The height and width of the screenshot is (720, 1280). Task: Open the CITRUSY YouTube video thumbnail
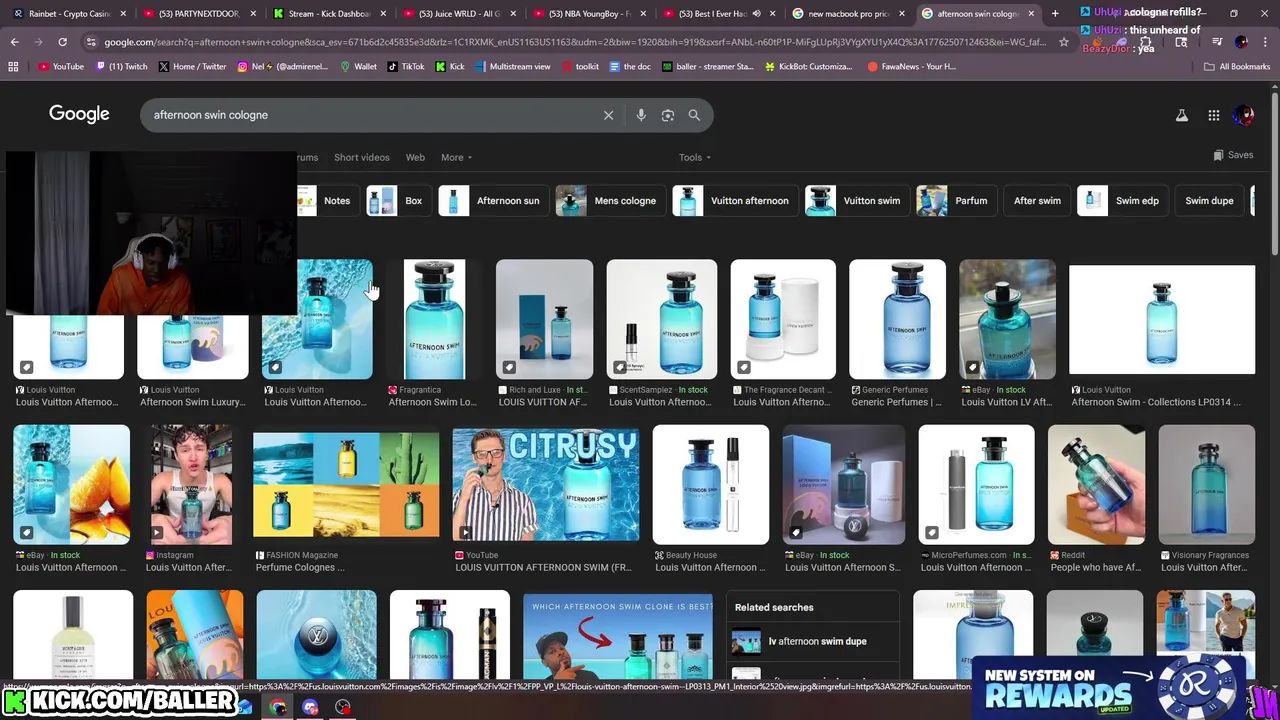point(546,485)
